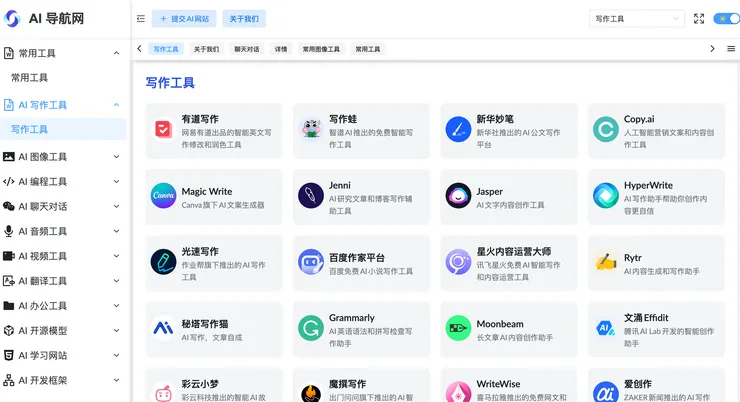This screenshot has height=402, width=740.
Task: Open the 彩云小梦 robot icon
Action: [x=163, y=393]
